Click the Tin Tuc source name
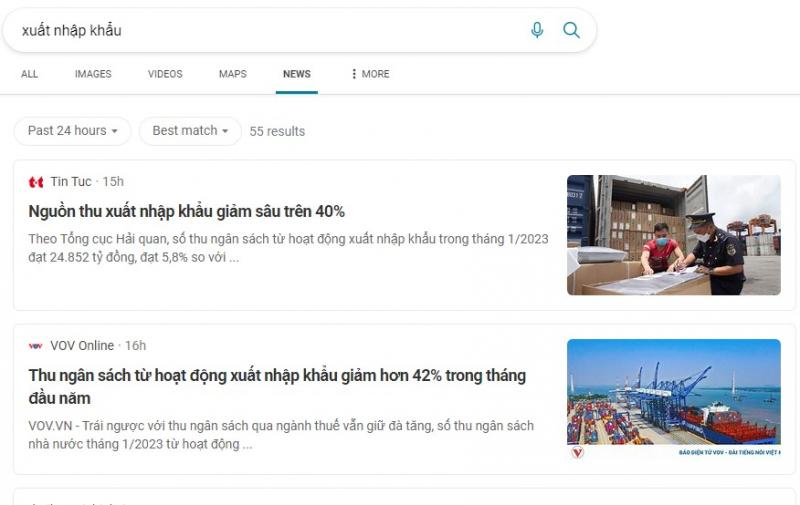The width and height of the screenshot is (800, 505). coord(71,182)
